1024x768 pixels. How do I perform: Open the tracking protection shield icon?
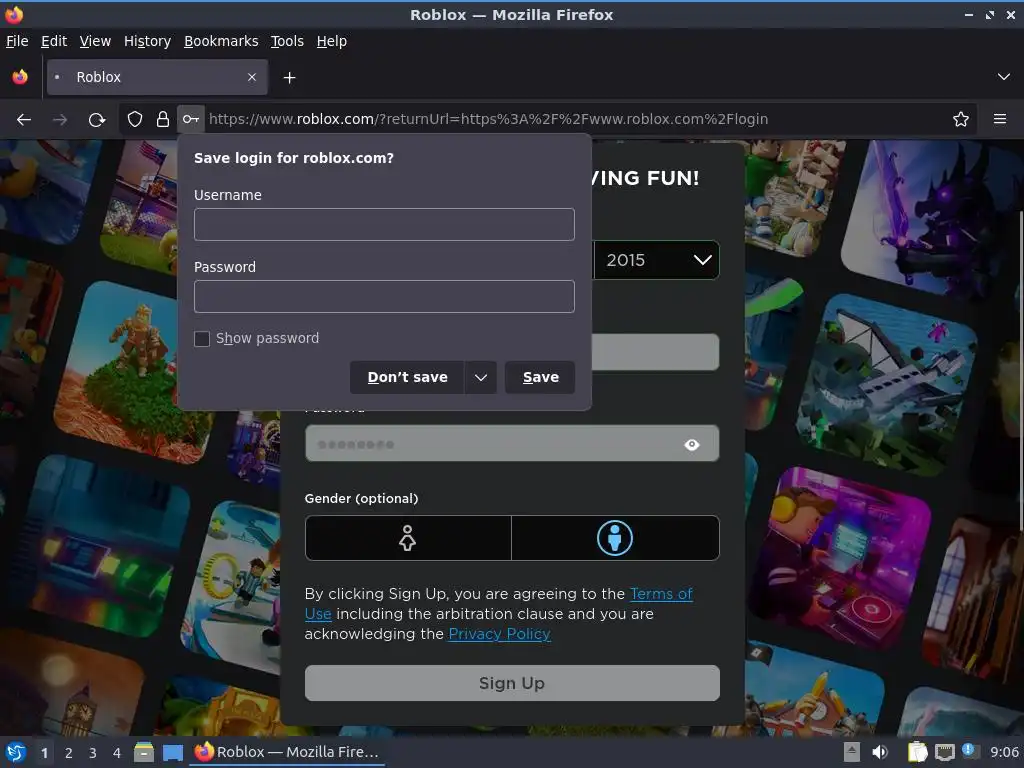point(135,119)
